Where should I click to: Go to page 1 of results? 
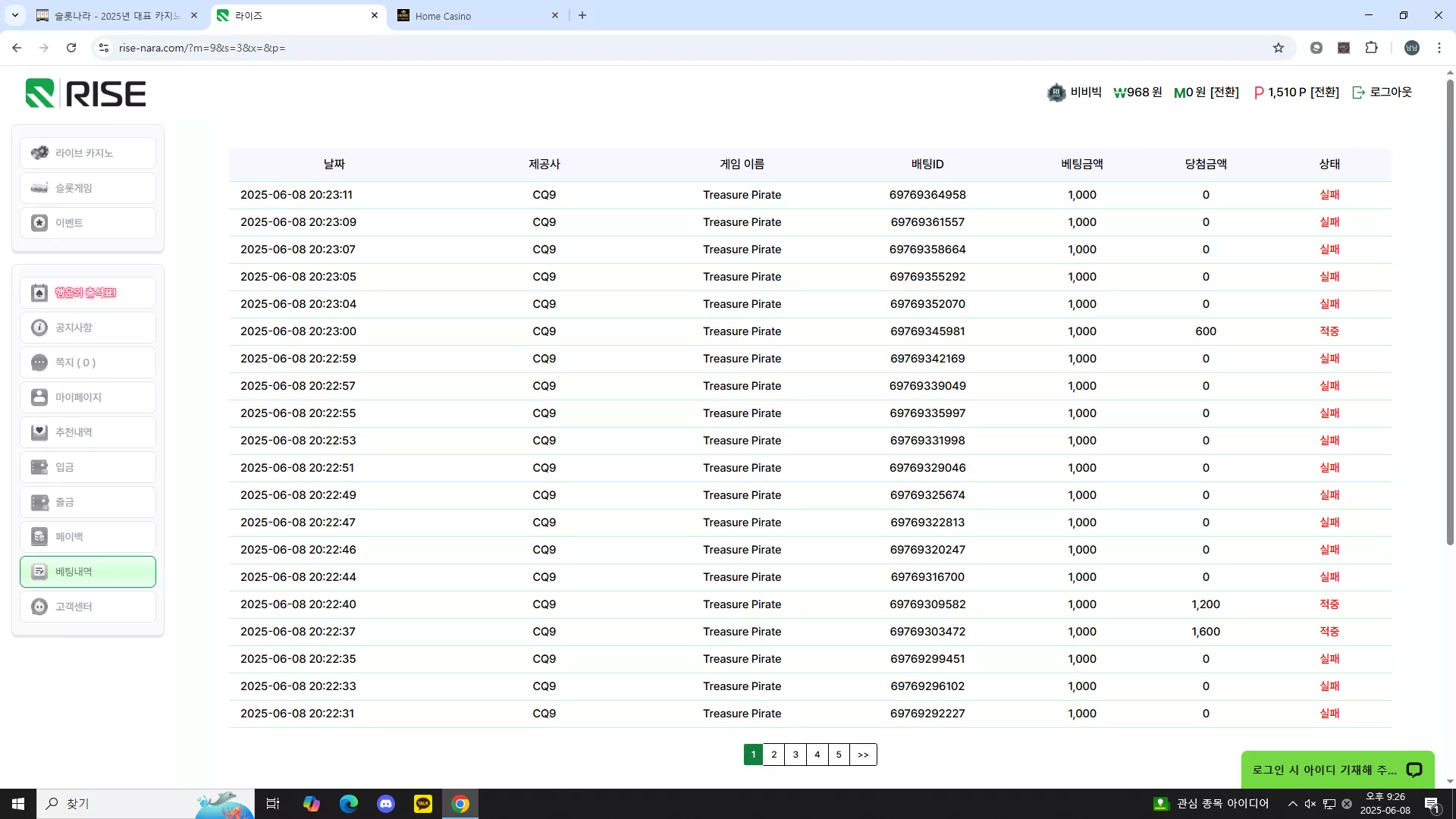pos(753,755)
